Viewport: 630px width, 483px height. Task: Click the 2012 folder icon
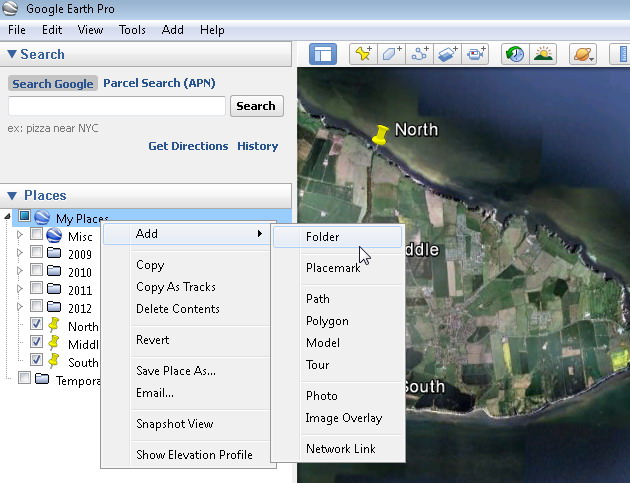[x=54, y=307]
